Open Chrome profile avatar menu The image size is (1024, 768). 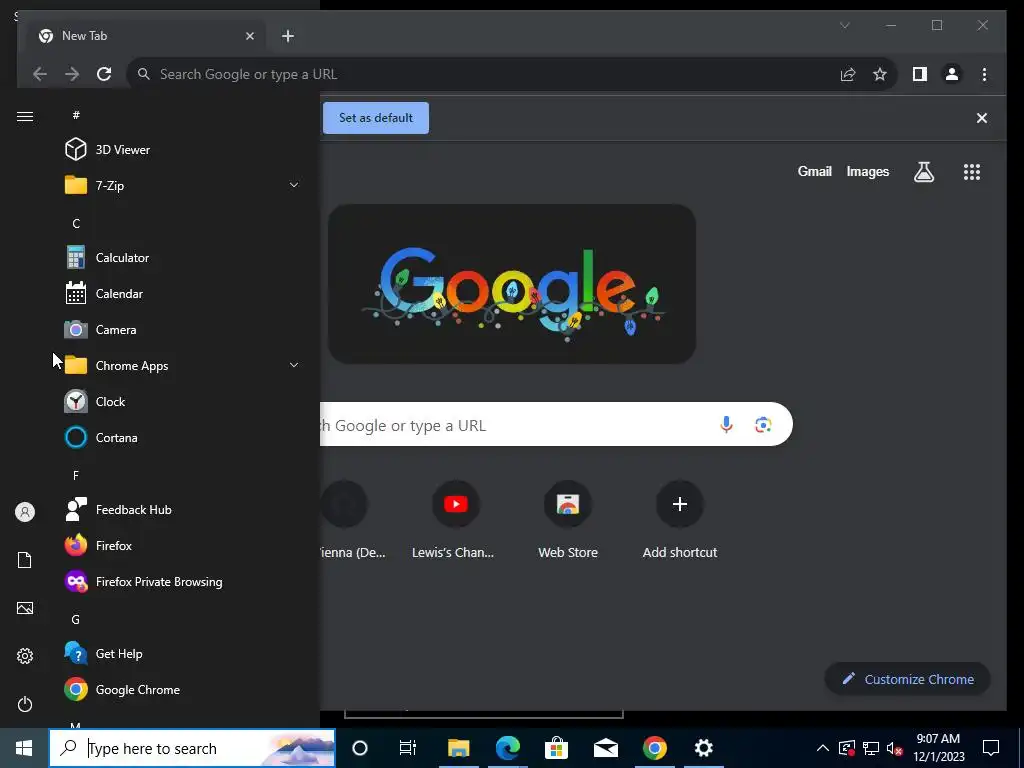coord(952,74)
